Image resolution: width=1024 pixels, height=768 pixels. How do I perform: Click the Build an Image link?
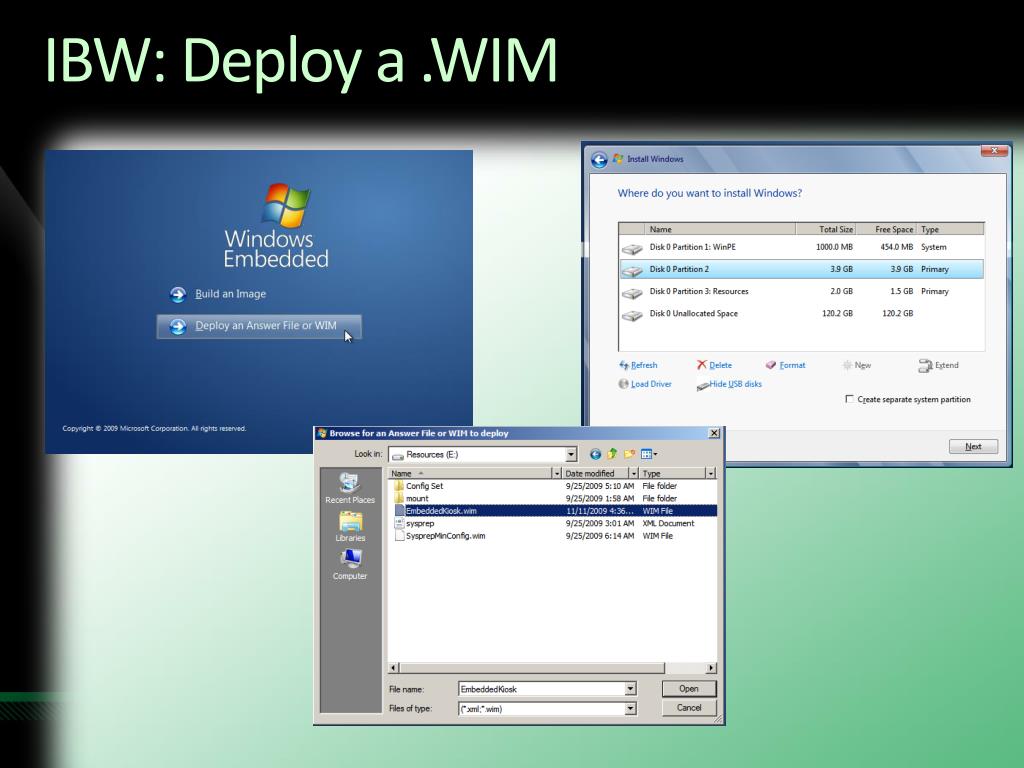pos(231,294)
